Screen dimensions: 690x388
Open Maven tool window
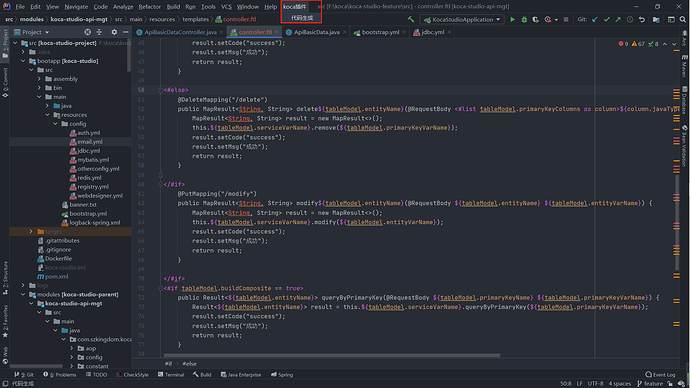(684, 66)
